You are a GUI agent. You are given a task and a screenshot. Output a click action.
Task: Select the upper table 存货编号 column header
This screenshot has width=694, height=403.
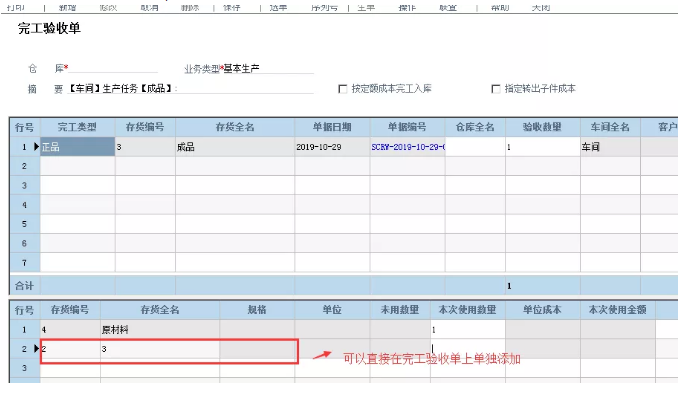click(x=145, y=127)
